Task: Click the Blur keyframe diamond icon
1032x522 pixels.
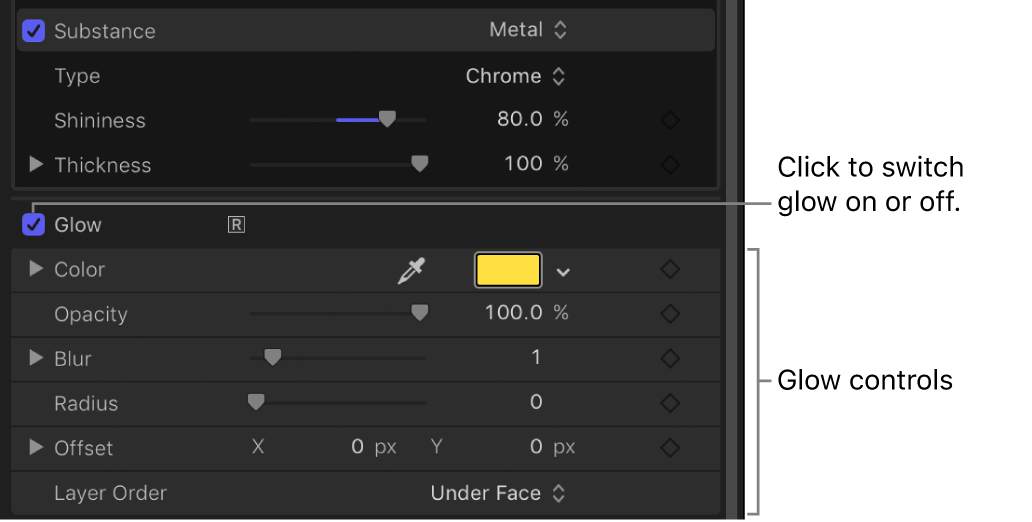Action: [x=670, y=358]
